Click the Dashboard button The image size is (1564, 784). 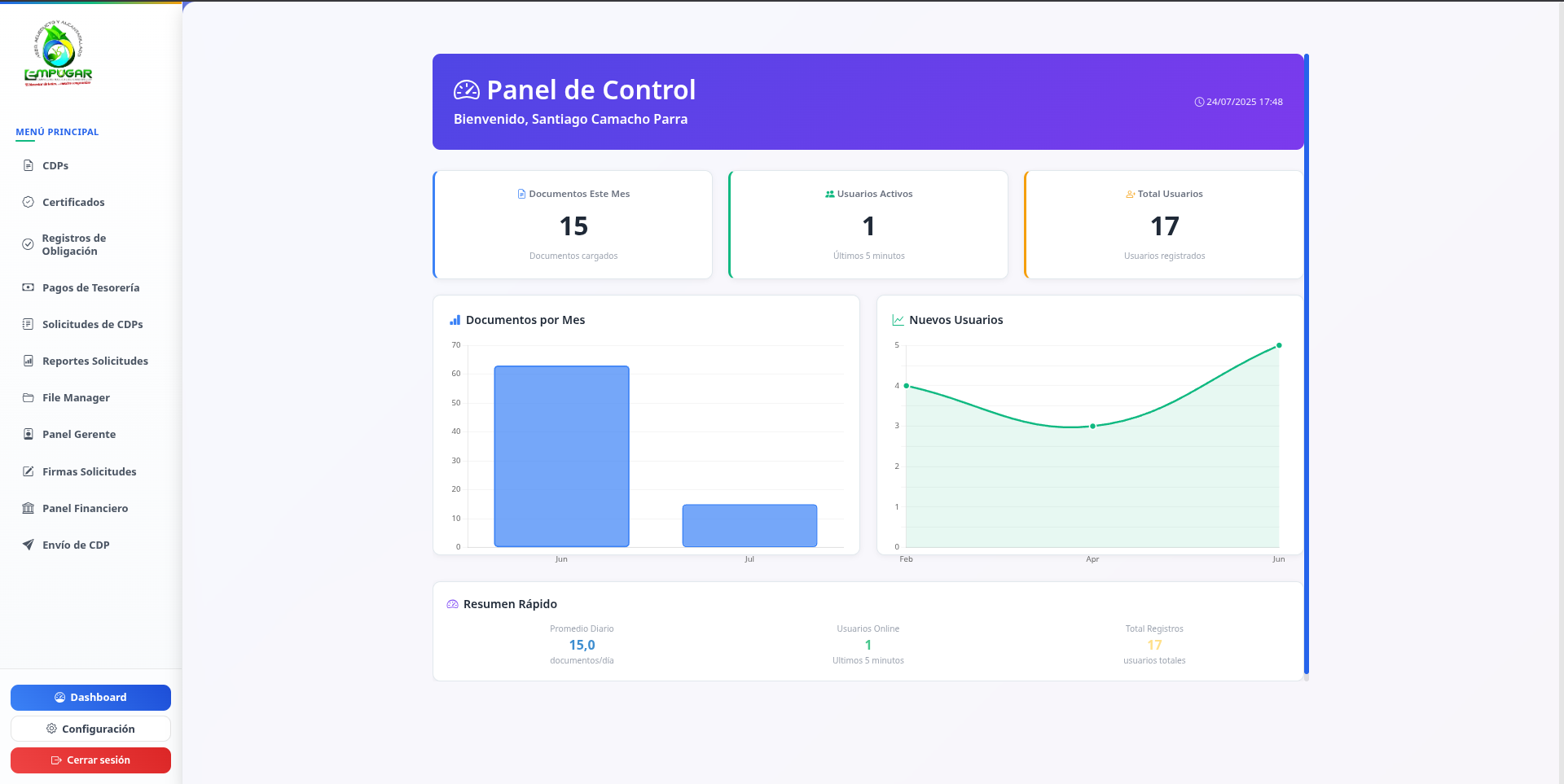[90, 698]
